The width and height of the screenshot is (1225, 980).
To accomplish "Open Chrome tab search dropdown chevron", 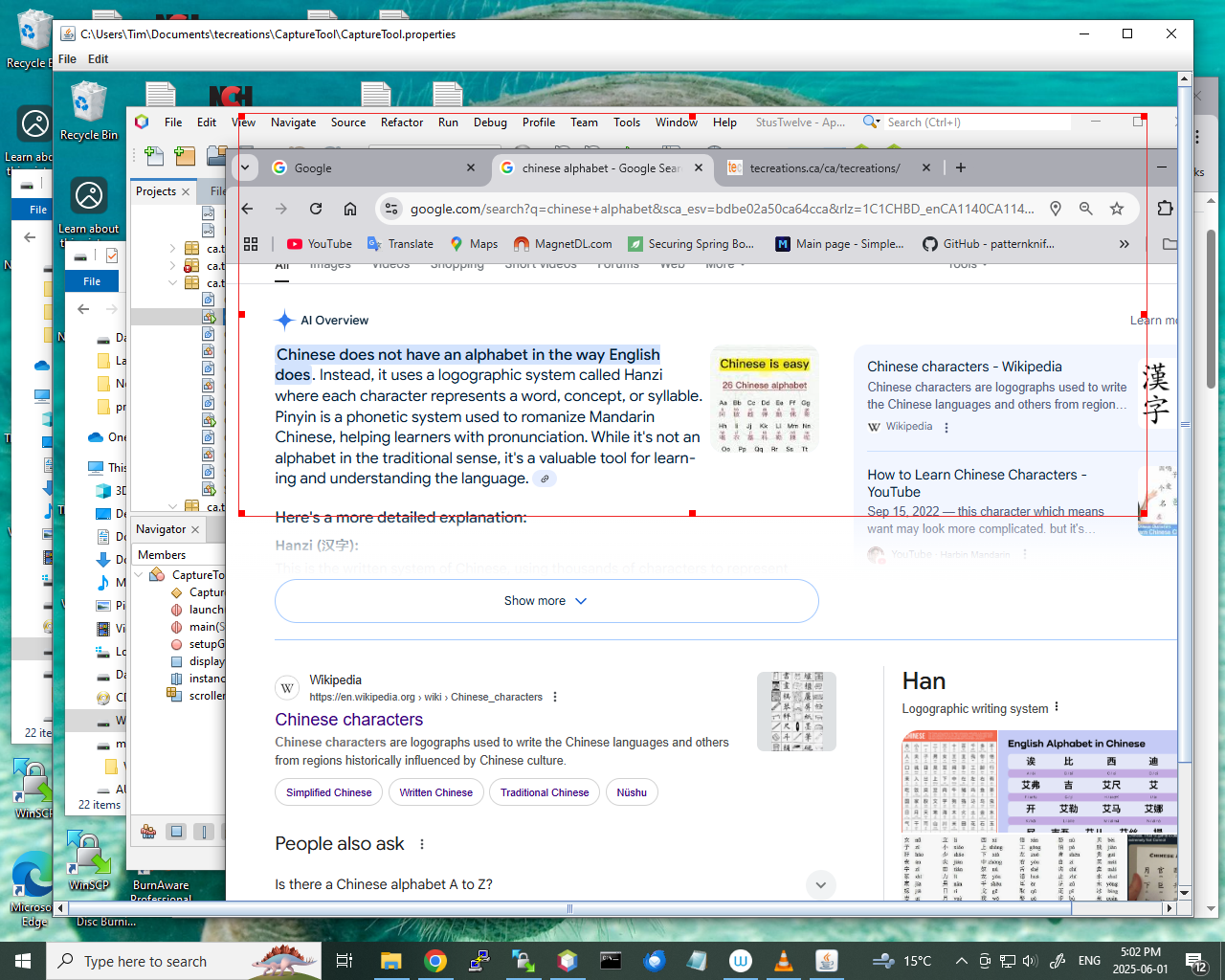I will 245,167.
